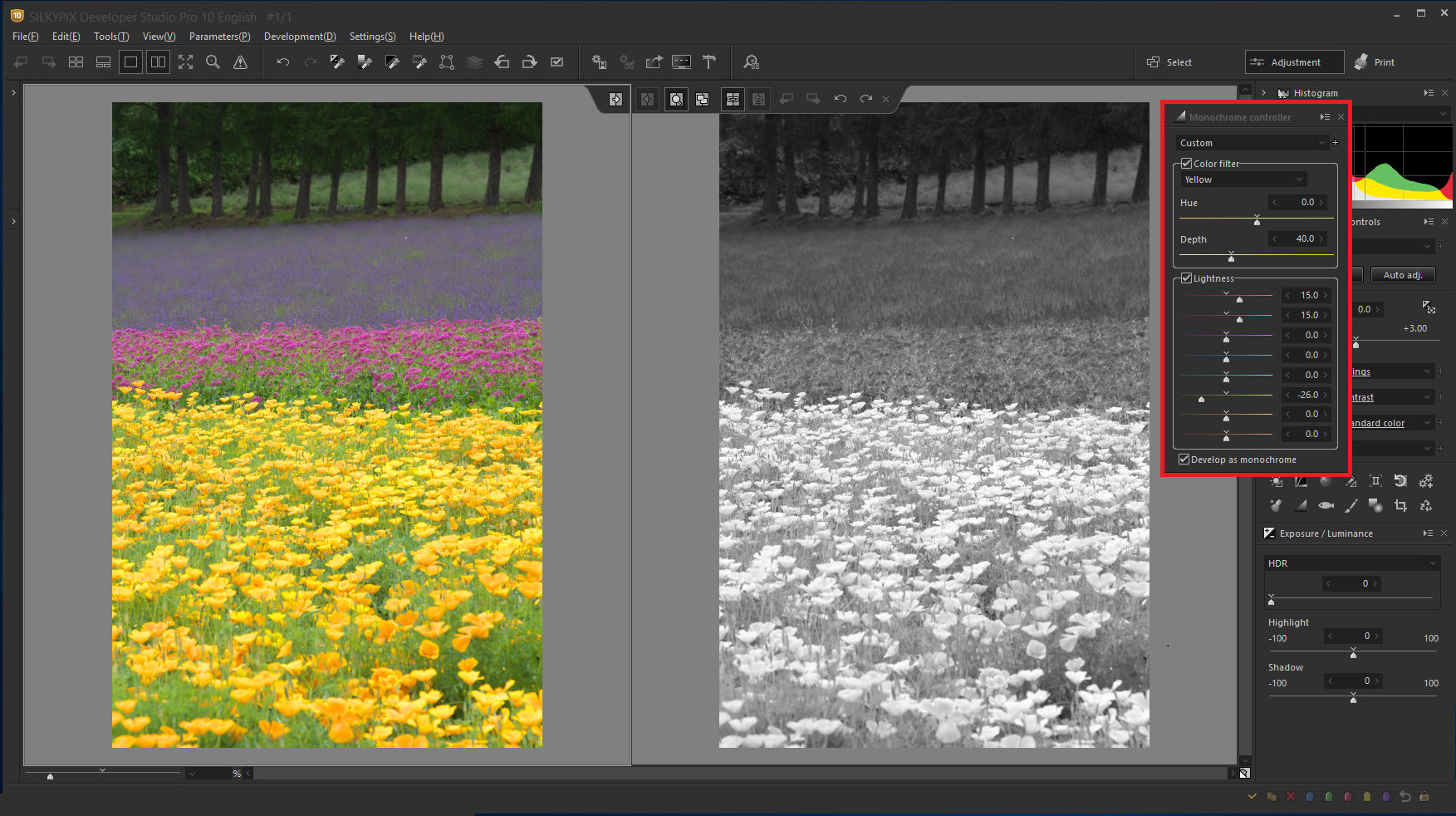Click the Depth value field 40.0
Viewport: 1456px width, 816px height.
1298,238
